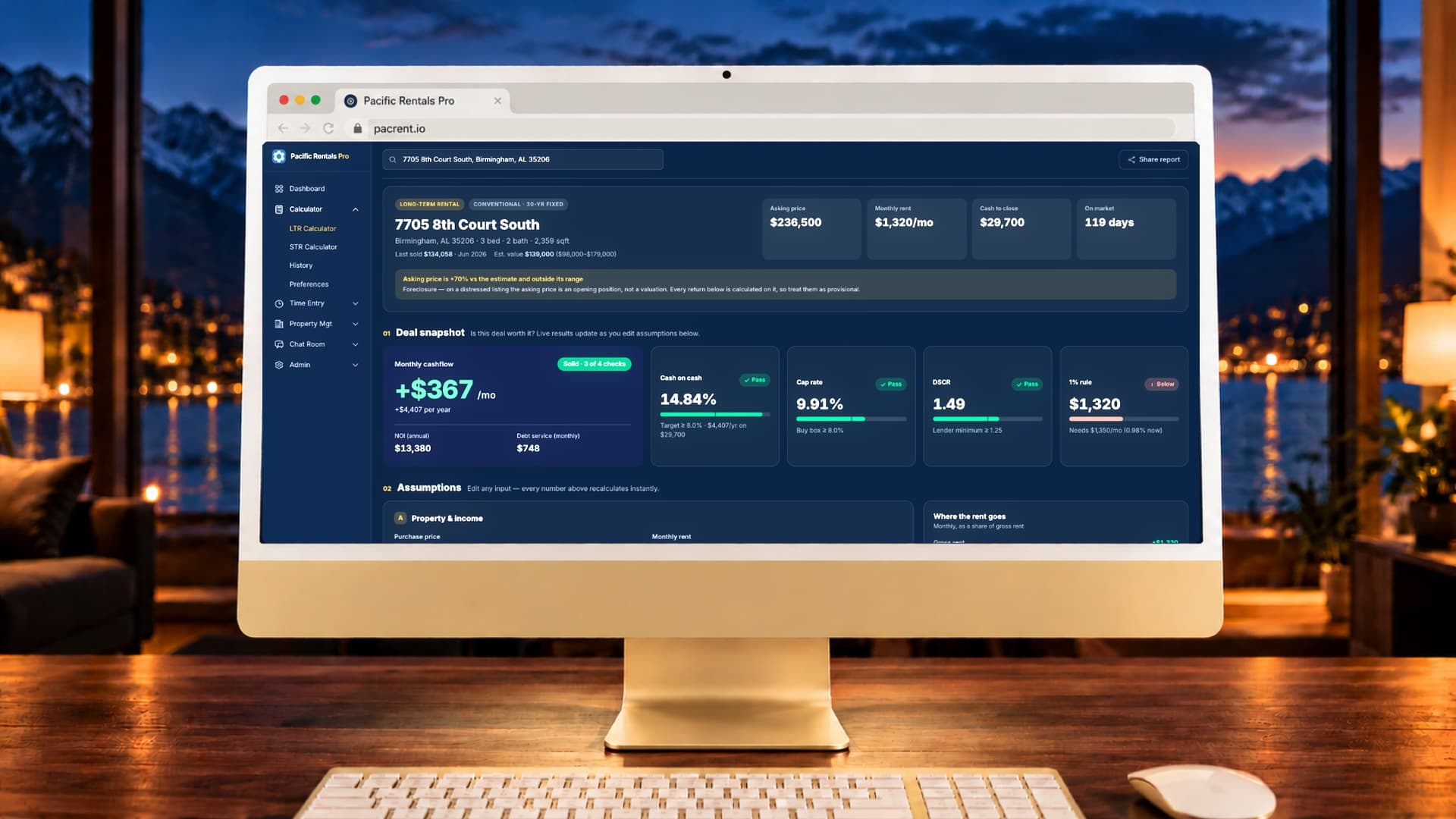Open Preferences in the sidebar
Screen dimensions: 1456x819
[x=309, y=284]
